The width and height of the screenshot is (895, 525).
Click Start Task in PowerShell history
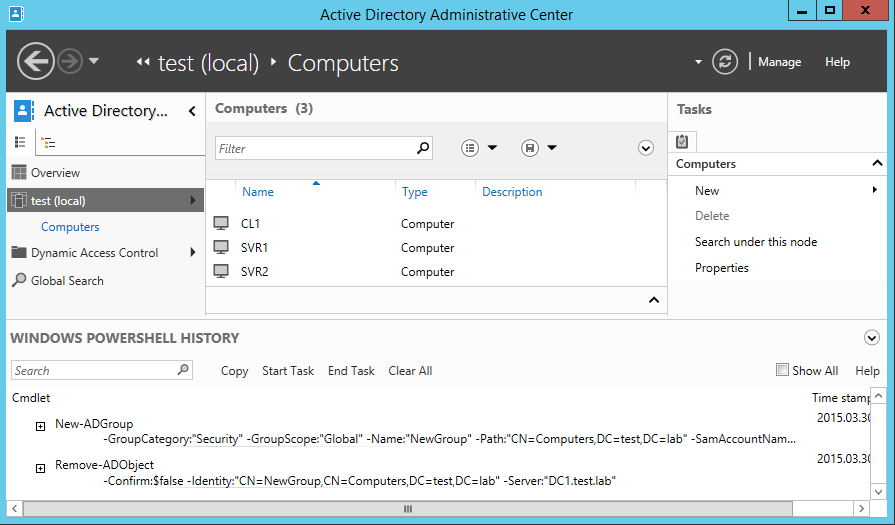click(x=288, y=371)
